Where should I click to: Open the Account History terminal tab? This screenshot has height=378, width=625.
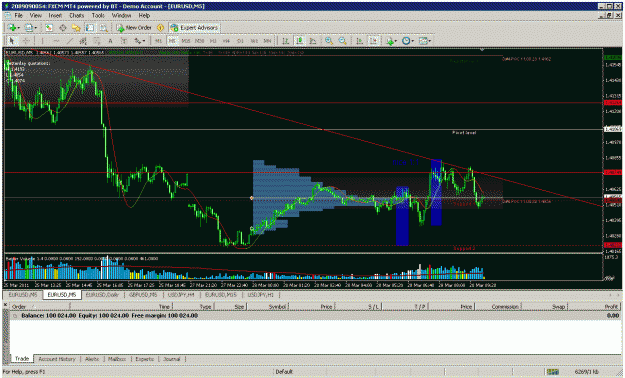tap(57, 359)
